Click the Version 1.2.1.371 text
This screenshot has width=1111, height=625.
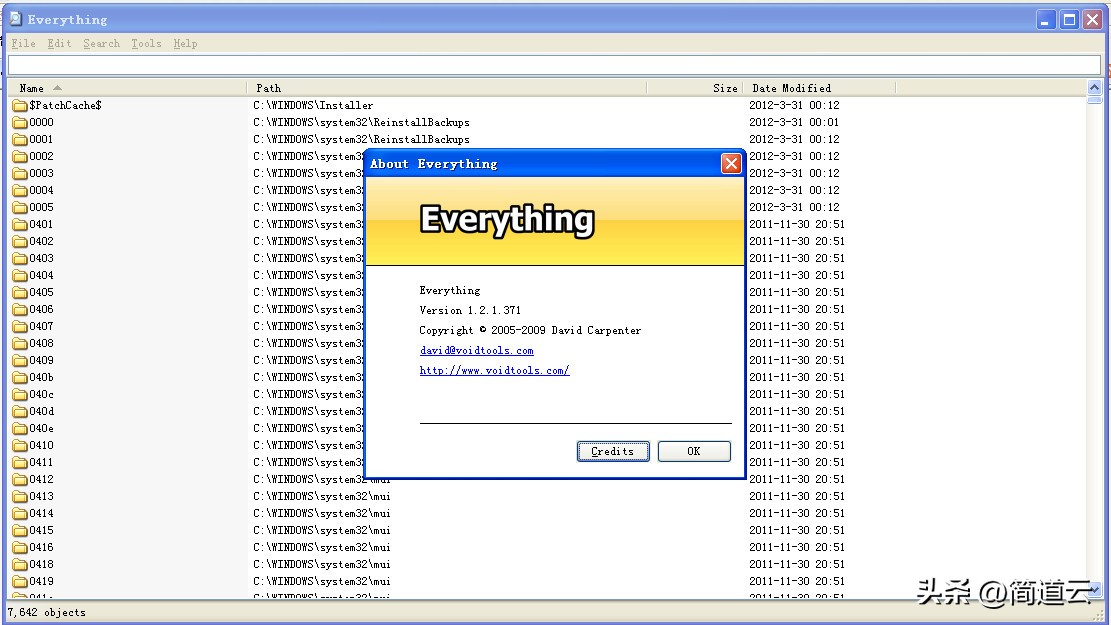click(470, 310)
